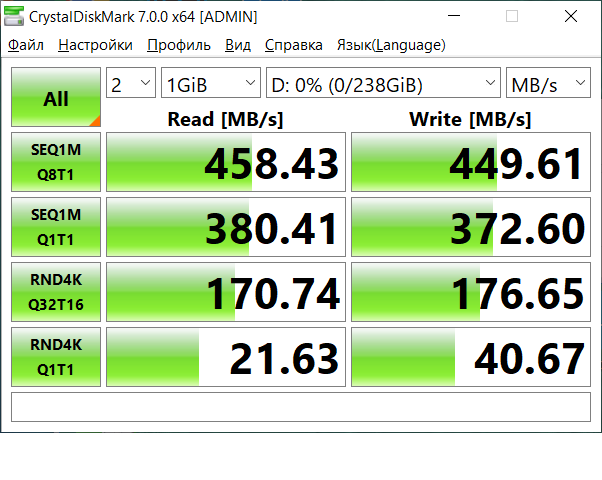Run all benchmarks with the All button
The width and height of the screenshot is (602, 480).
pos(56,98)
